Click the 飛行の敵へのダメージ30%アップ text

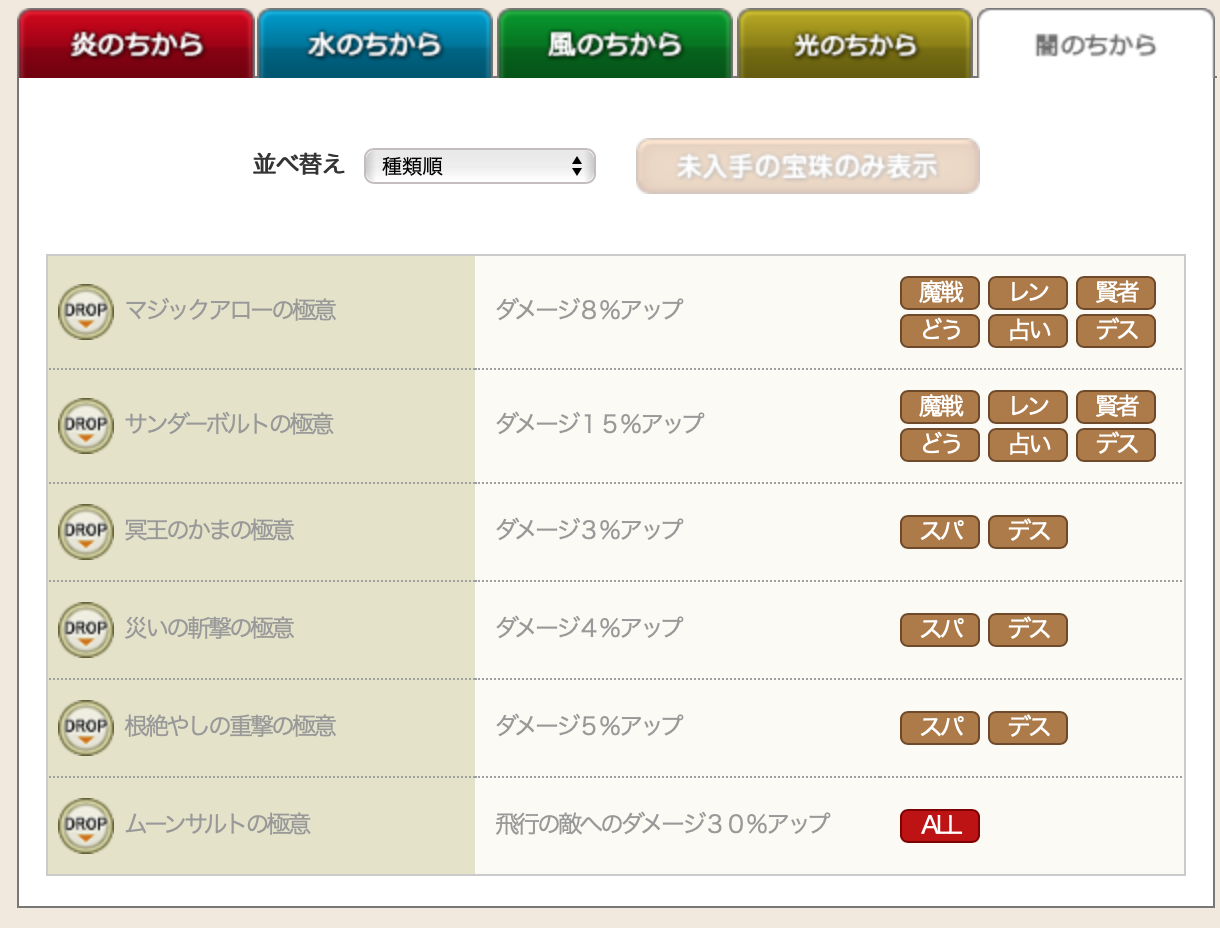coord(663,824)
